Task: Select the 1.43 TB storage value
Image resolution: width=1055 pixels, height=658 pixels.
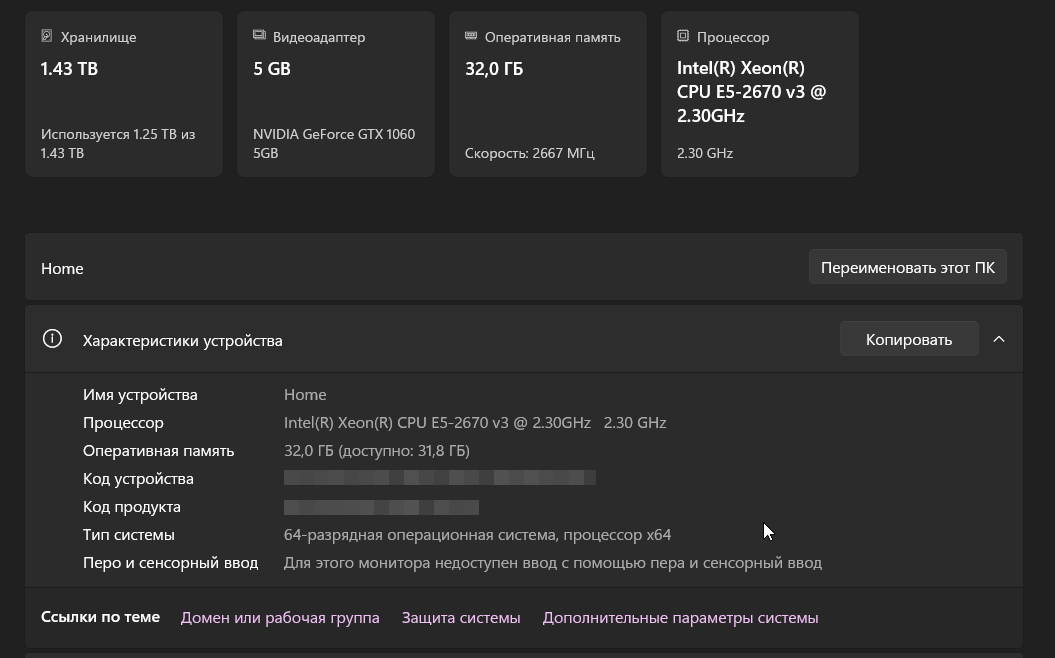Action: pyautogui.click(x=69, y=69)
